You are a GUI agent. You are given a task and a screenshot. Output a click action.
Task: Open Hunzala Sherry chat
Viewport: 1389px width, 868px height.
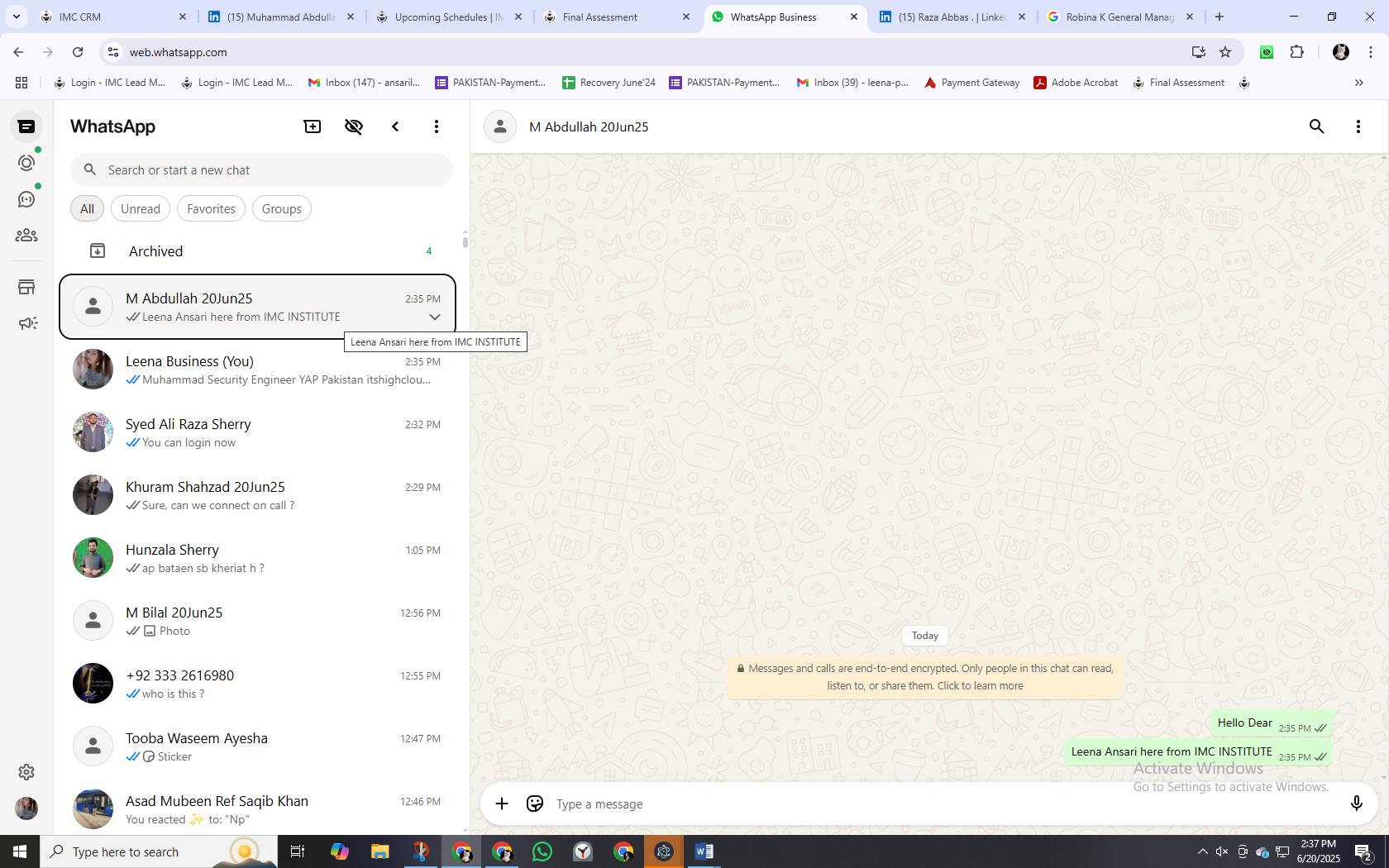coord(257,558)
